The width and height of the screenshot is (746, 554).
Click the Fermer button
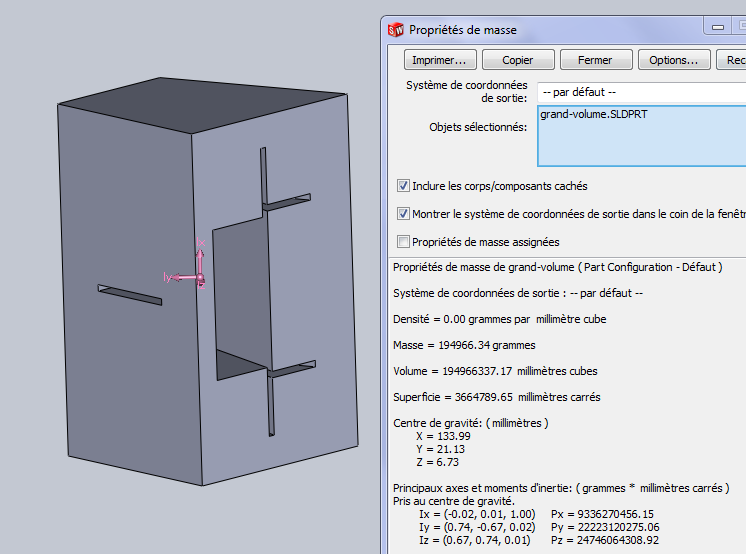(x=596, y=60)
